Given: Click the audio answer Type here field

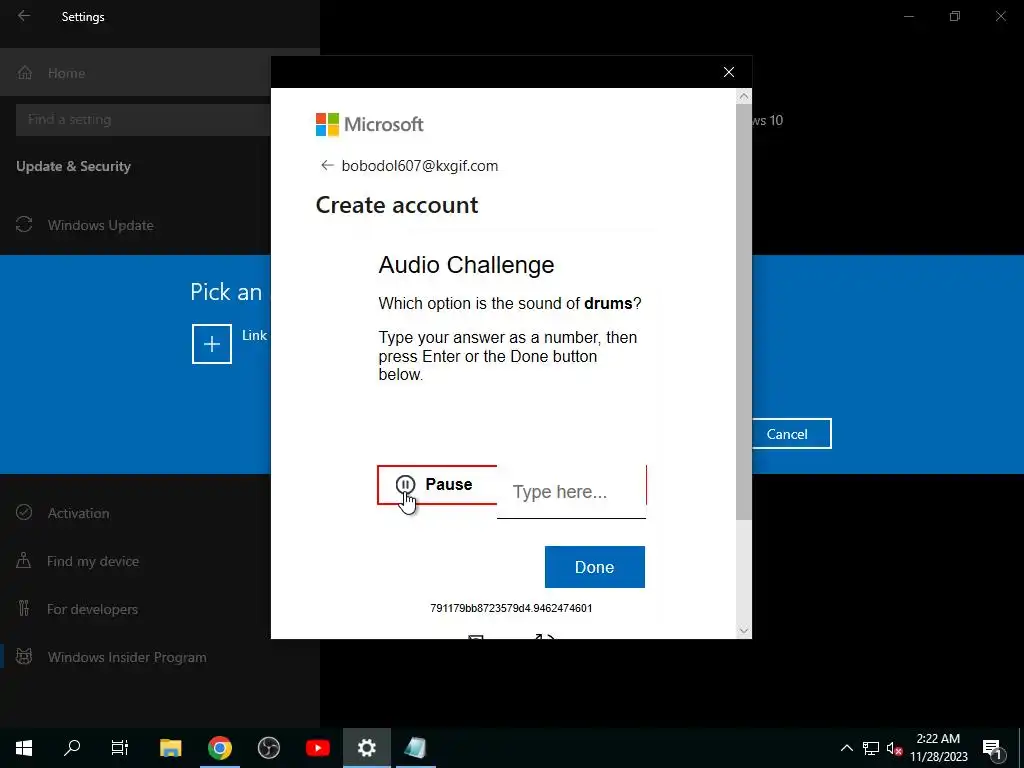Looking at the screenshot, I should (571, 492).
